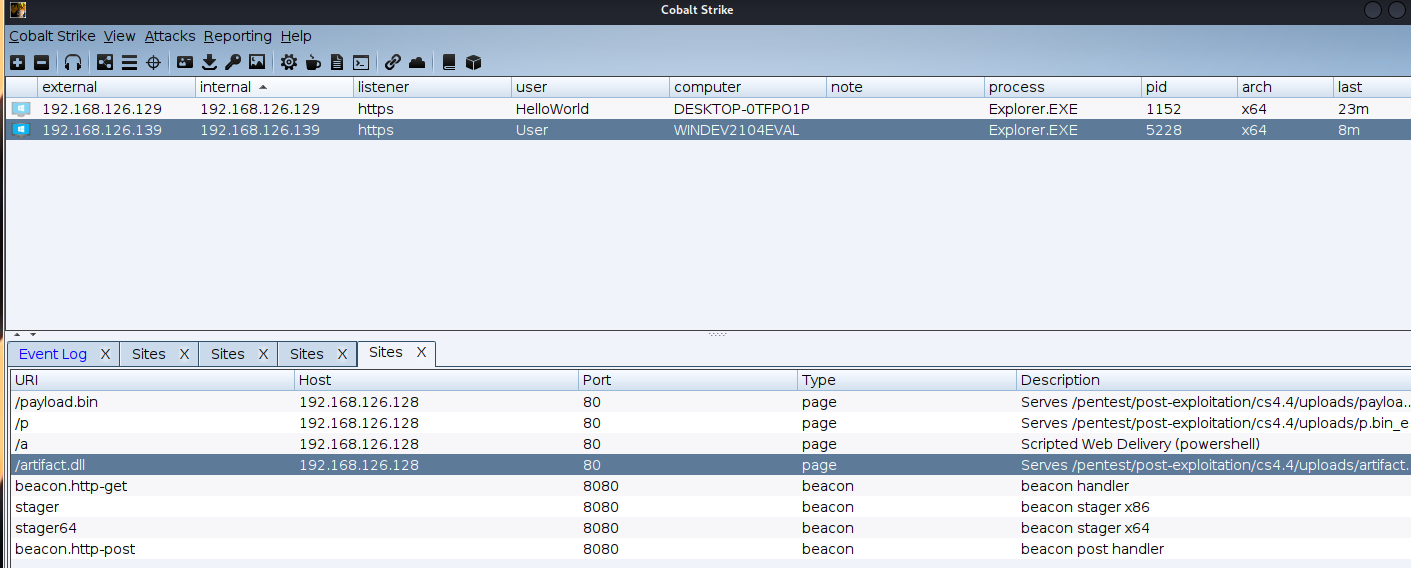Viewport: 1411px width, 568px height.
Task: Click the chain link host file icon
Action: click(x=393, y=62)
